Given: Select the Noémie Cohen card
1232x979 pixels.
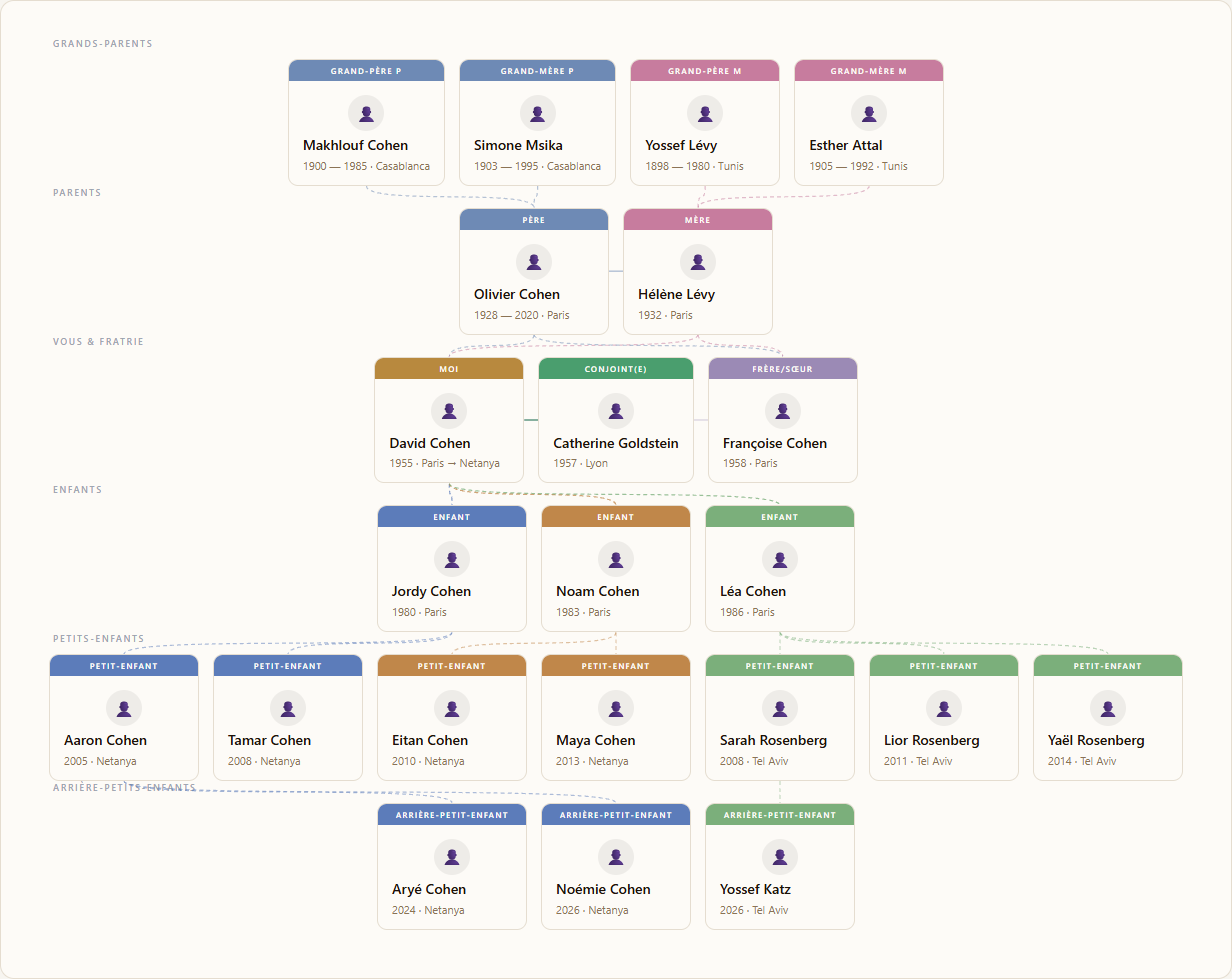Looking at the screenshot, I should (616, 866).
